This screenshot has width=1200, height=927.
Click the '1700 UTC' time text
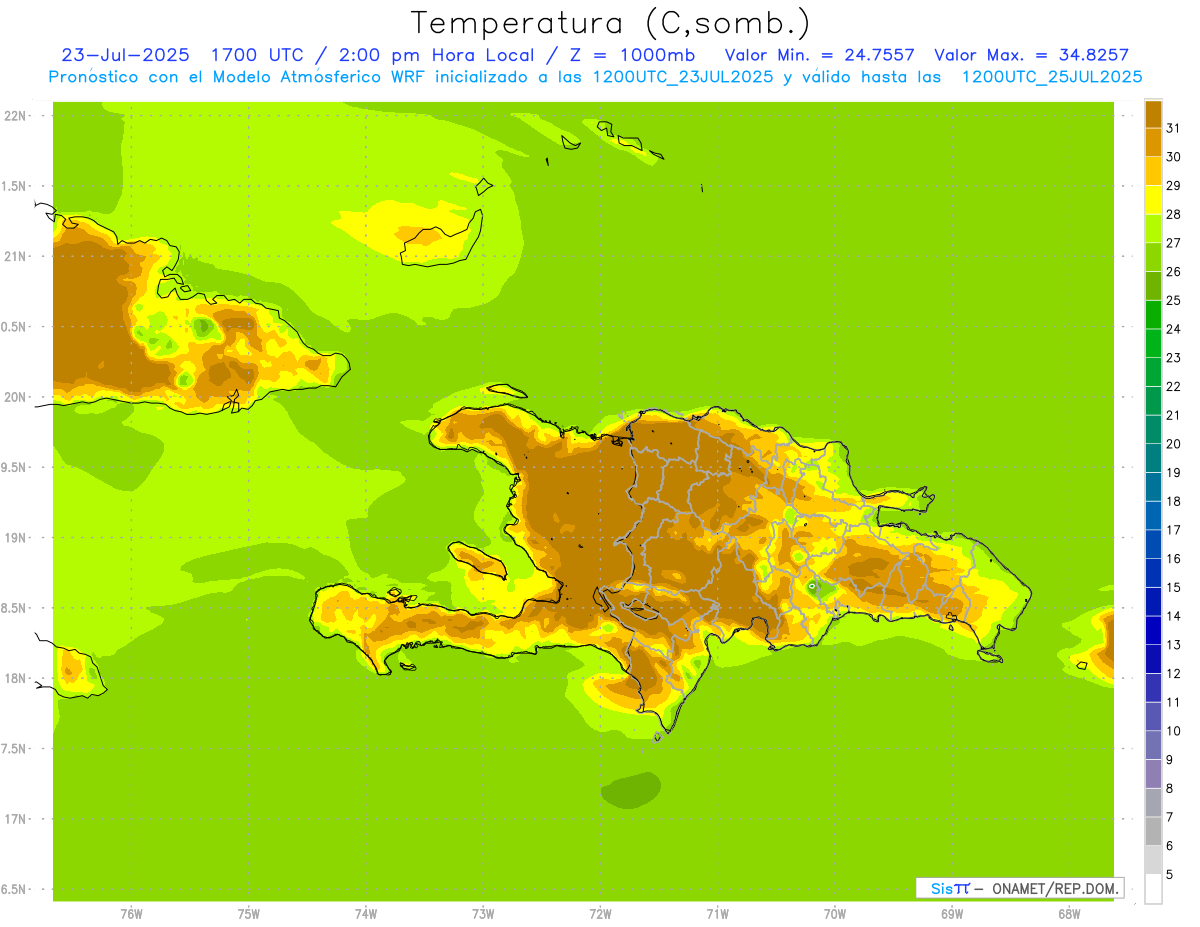[x=258, y=56]
